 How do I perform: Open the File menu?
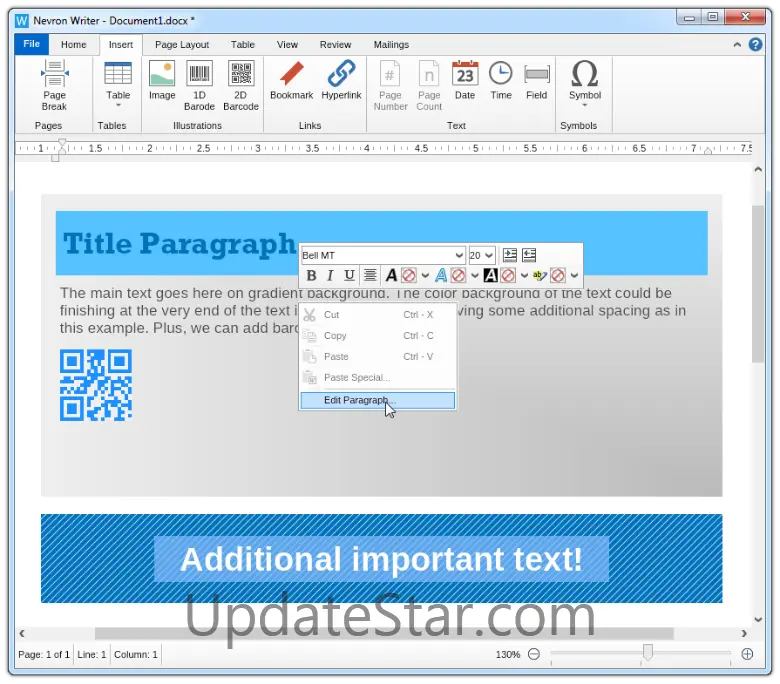31,44
